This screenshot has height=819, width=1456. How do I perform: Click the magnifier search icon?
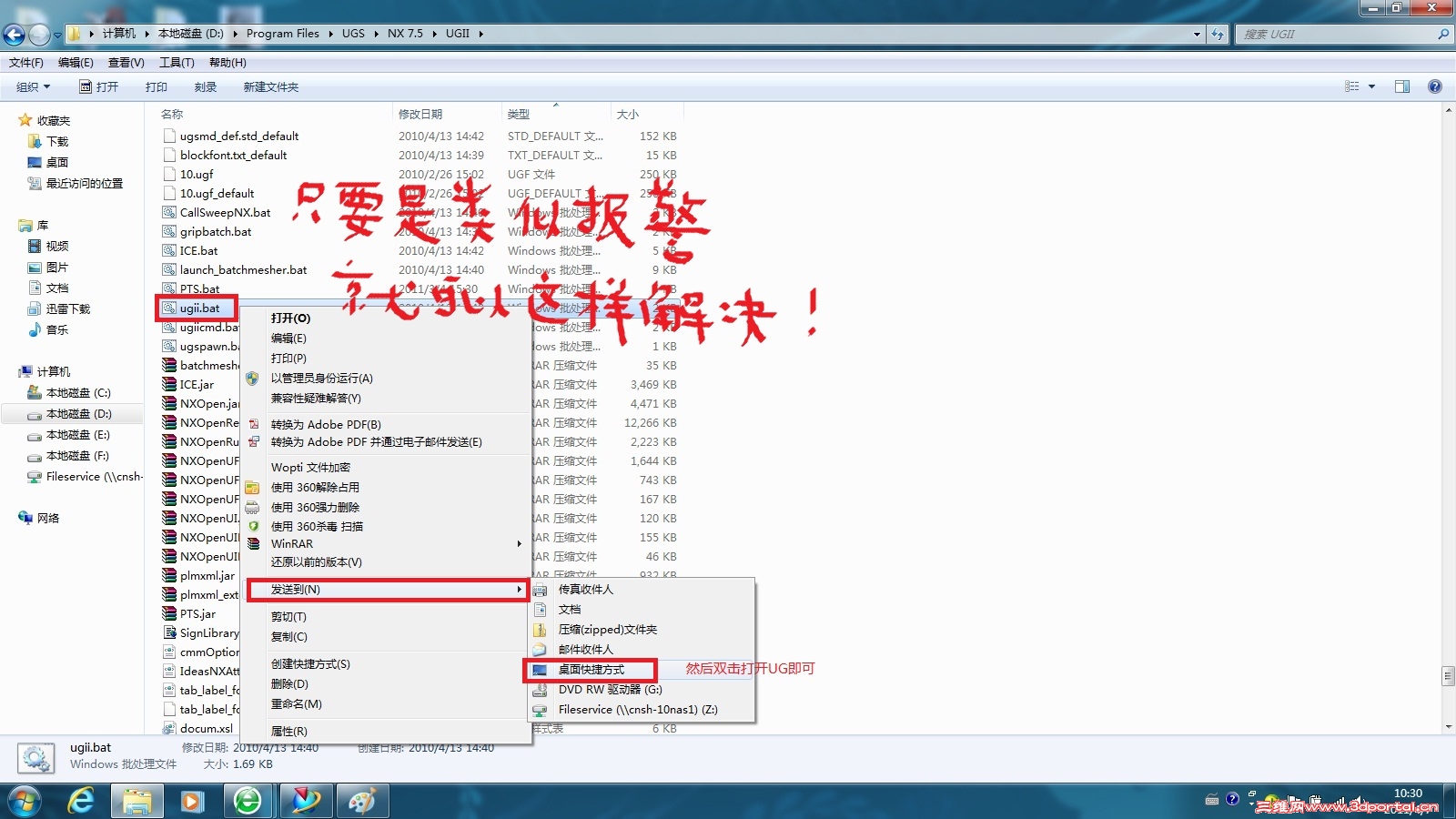point(1442,34)
